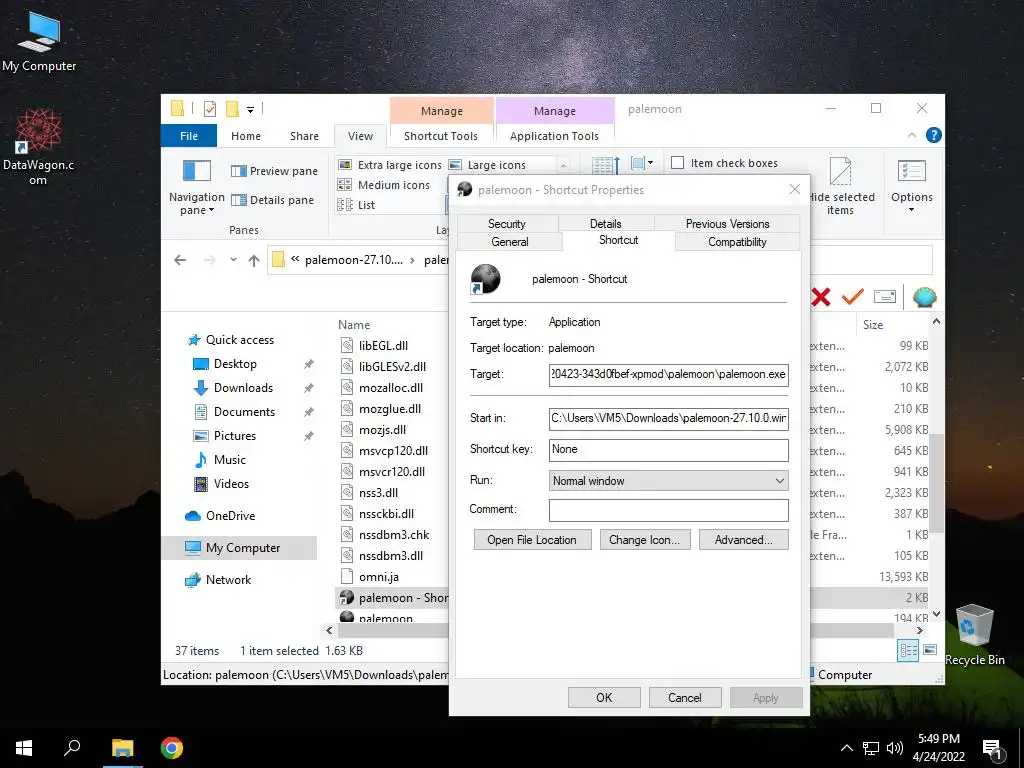Screen dimensions: 1024x768
Task: Open the Details tab in Properties
Action: click(605, 223)
